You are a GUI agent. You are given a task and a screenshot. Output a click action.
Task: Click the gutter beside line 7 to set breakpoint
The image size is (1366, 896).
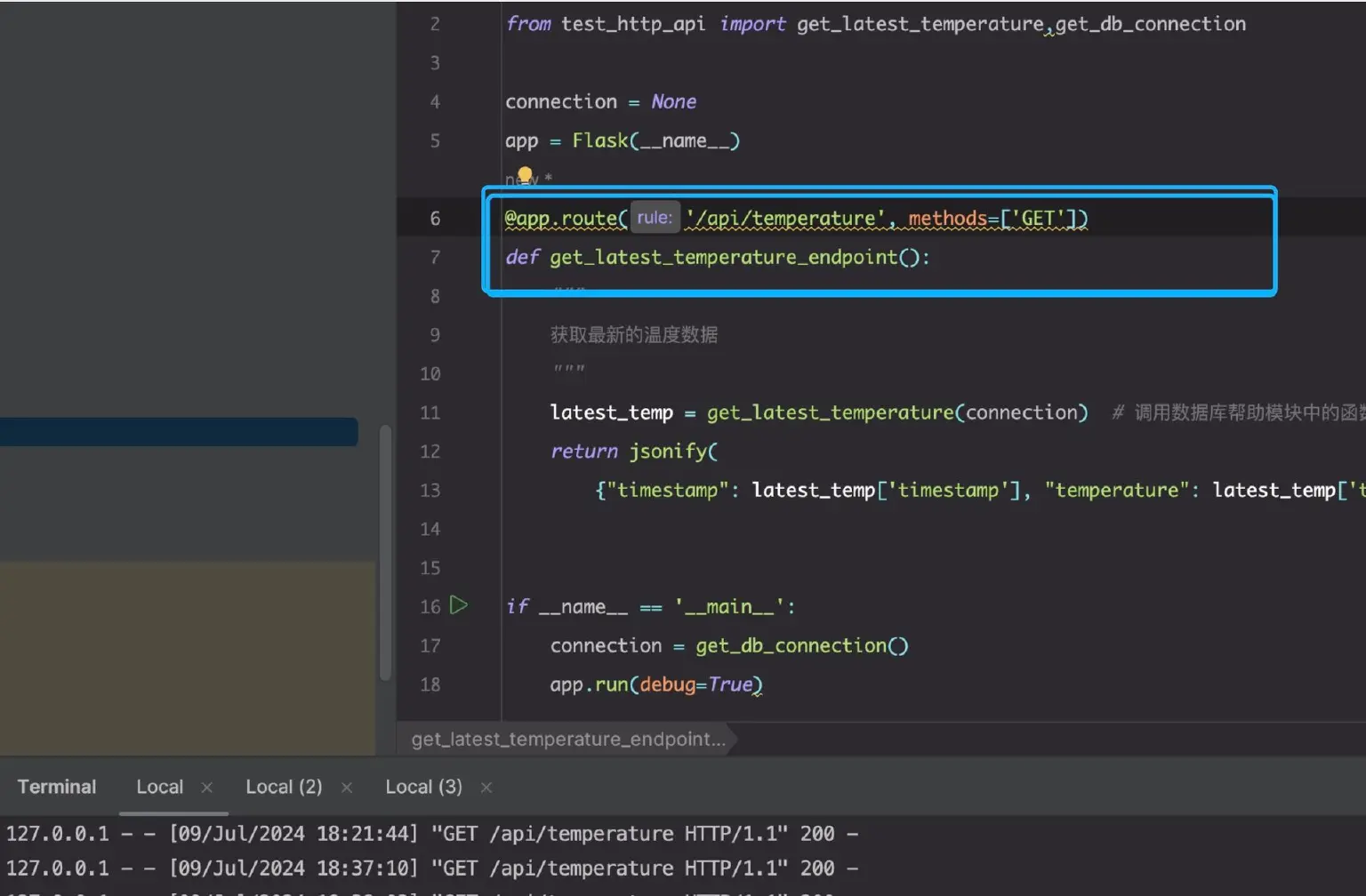[467, 257]
